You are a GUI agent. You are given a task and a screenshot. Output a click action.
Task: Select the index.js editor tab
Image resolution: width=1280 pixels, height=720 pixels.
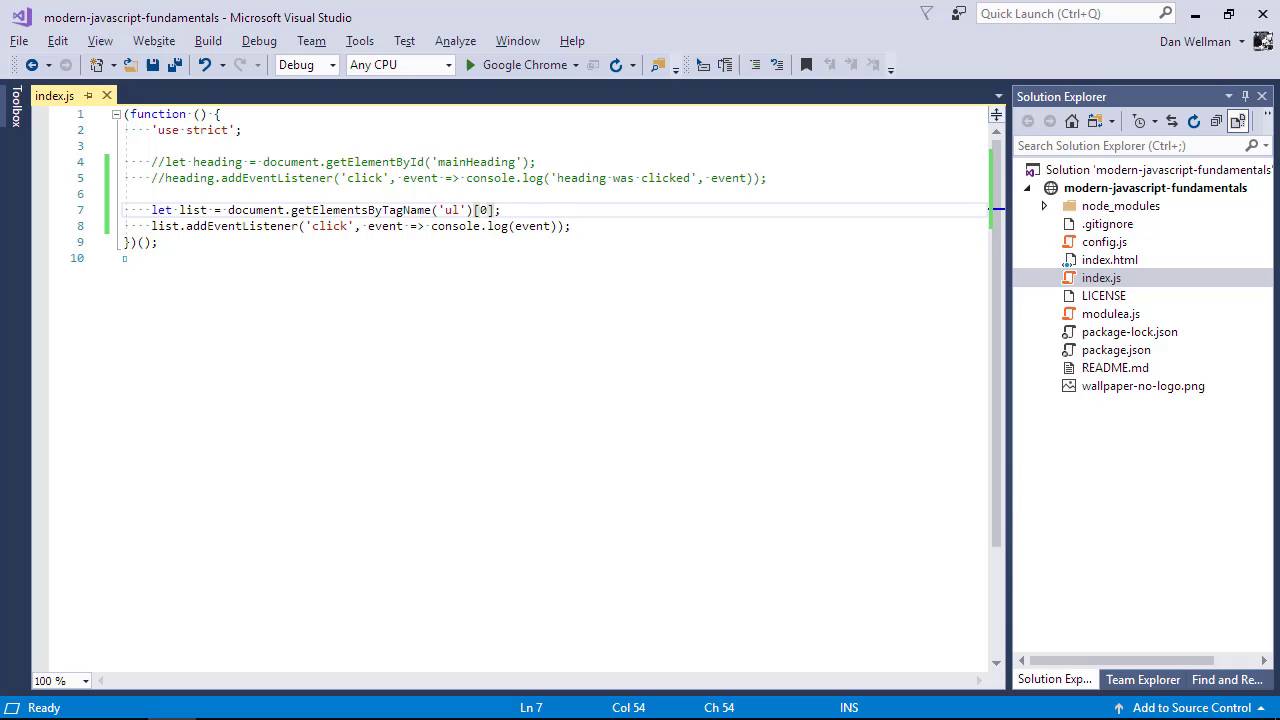click(55, 96)
